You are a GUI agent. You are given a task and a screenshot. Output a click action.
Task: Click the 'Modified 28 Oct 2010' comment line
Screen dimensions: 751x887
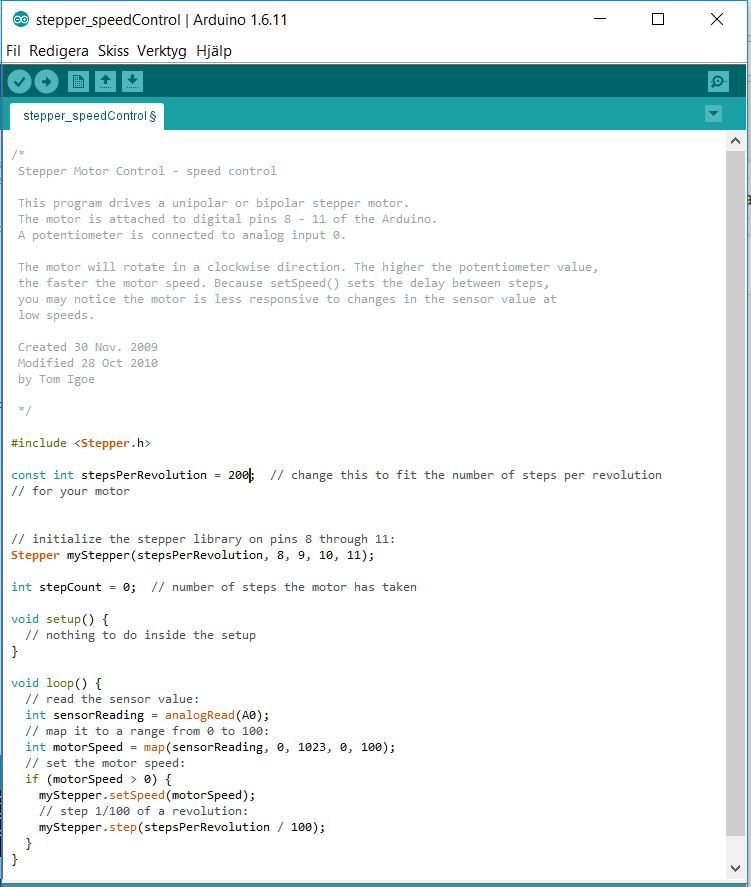pos(88,363)
